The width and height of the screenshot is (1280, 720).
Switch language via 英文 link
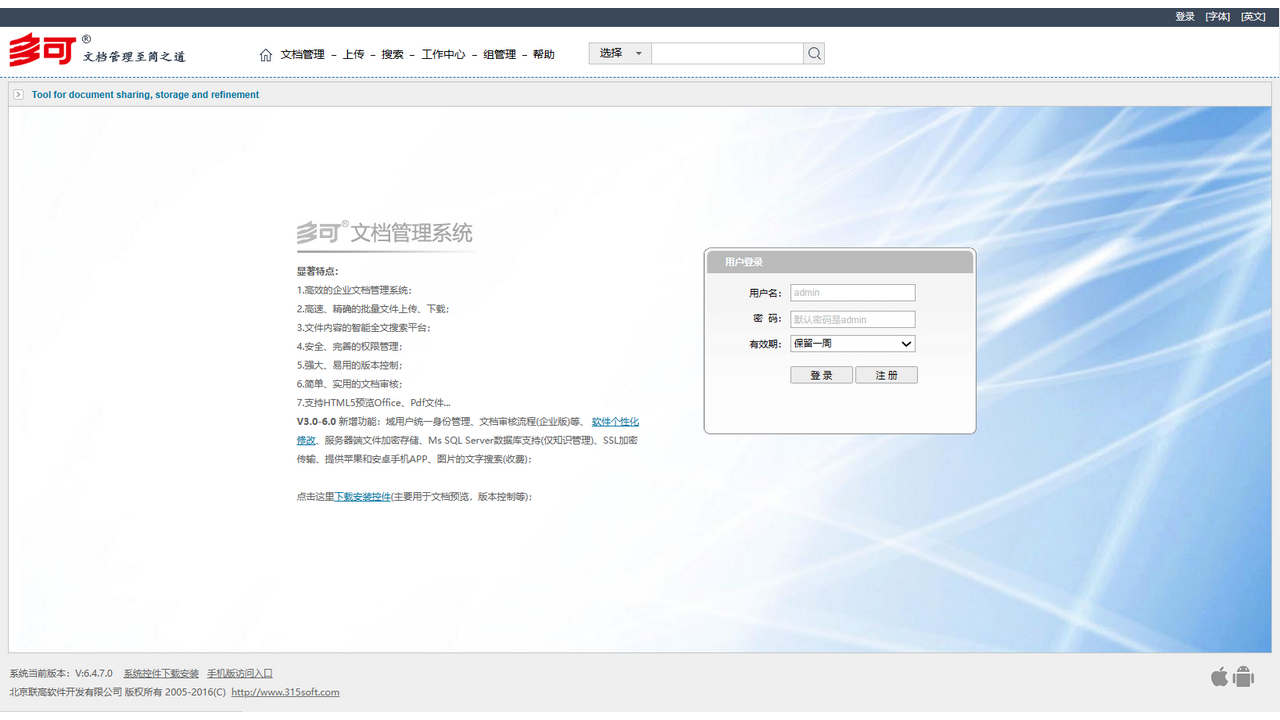click(1253, 17)
